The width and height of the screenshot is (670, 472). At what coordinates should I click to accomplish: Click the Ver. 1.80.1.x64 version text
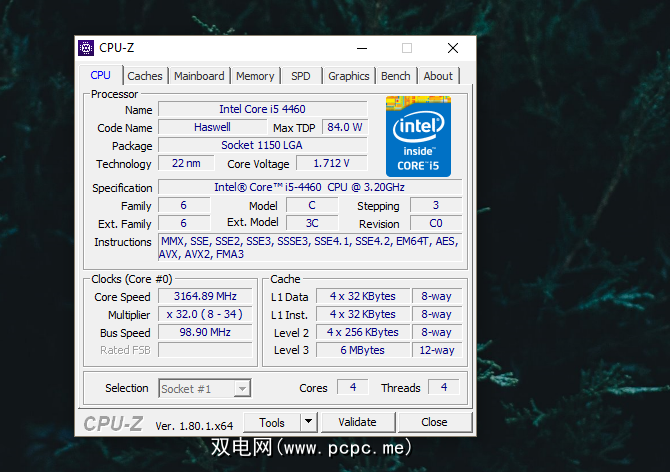click(194, 426)
